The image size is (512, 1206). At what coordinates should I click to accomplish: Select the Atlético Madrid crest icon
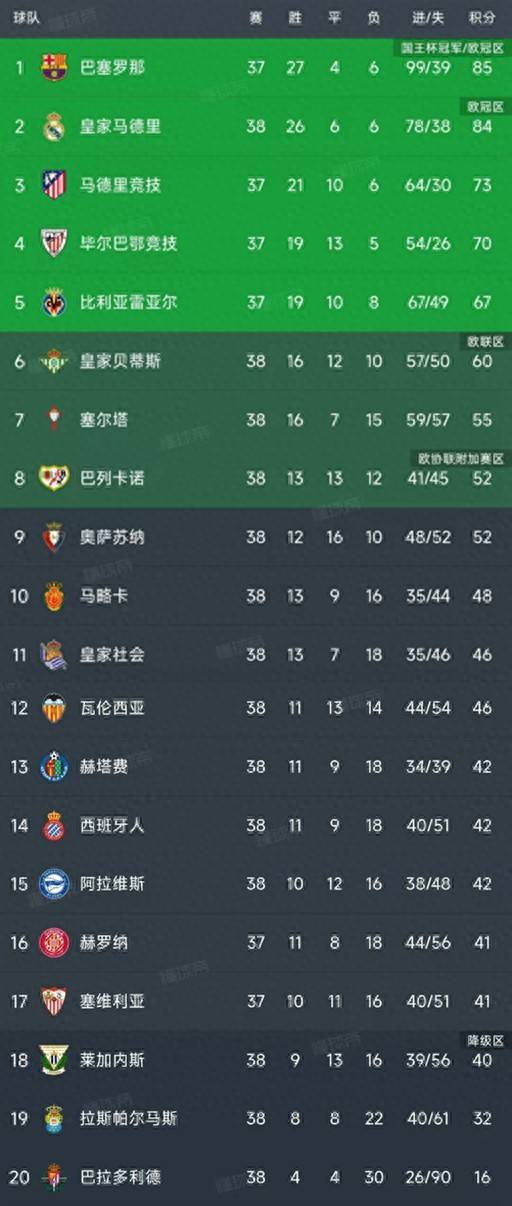[x=53, y=185]
